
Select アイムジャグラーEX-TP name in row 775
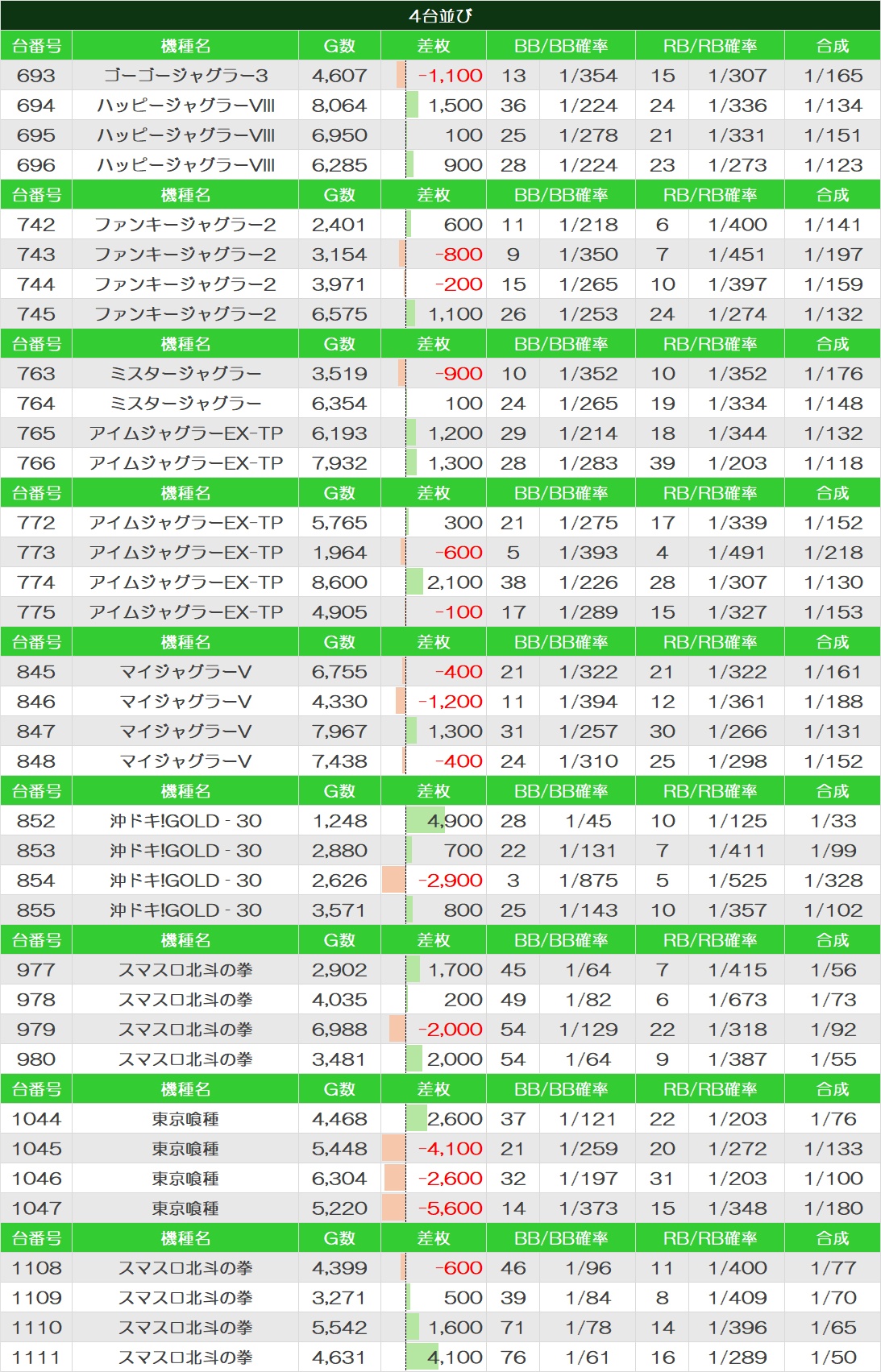pyautogui.click(x=185, y=612)
